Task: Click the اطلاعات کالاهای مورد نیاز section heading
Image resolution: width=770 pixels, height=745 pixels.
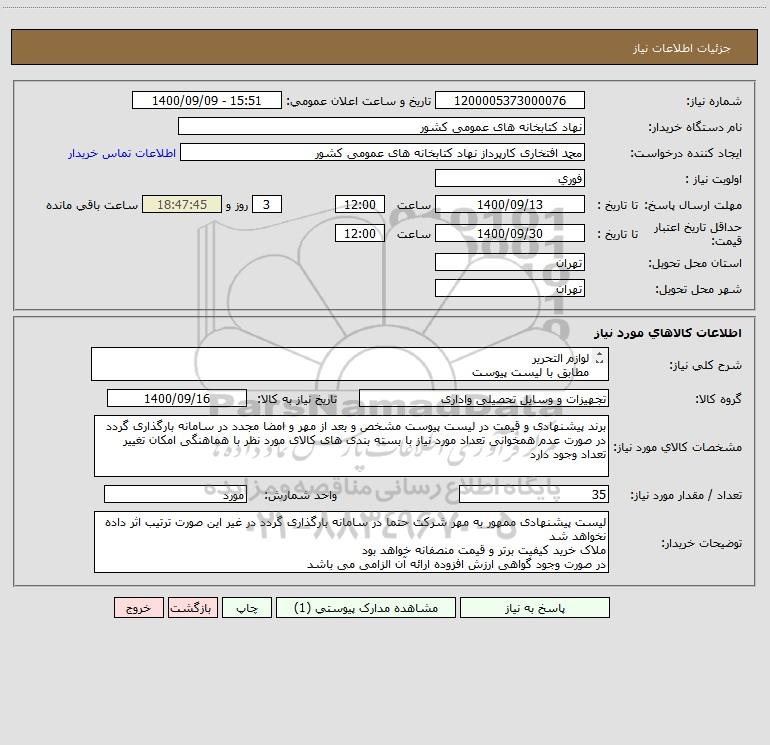Action: pyautogui.click(x=668, y=333)
